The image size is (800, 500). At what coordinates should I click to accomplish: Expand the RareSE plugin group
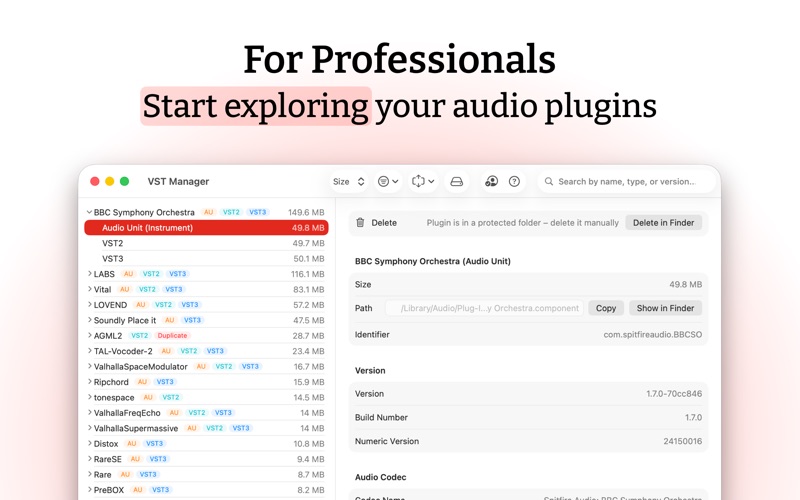89,459
